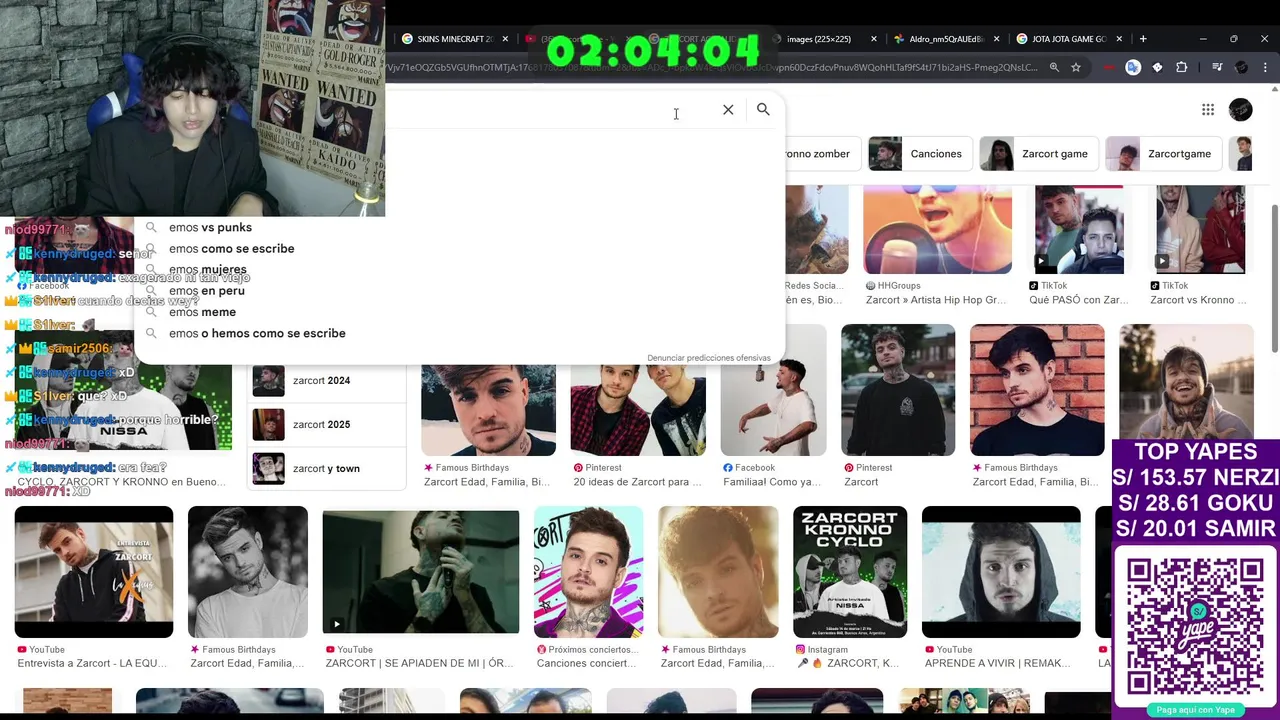The height and width of the screenshot is (720, 1280).
Task: Open related search zarcort 2025
Action: tap(326, 424)
